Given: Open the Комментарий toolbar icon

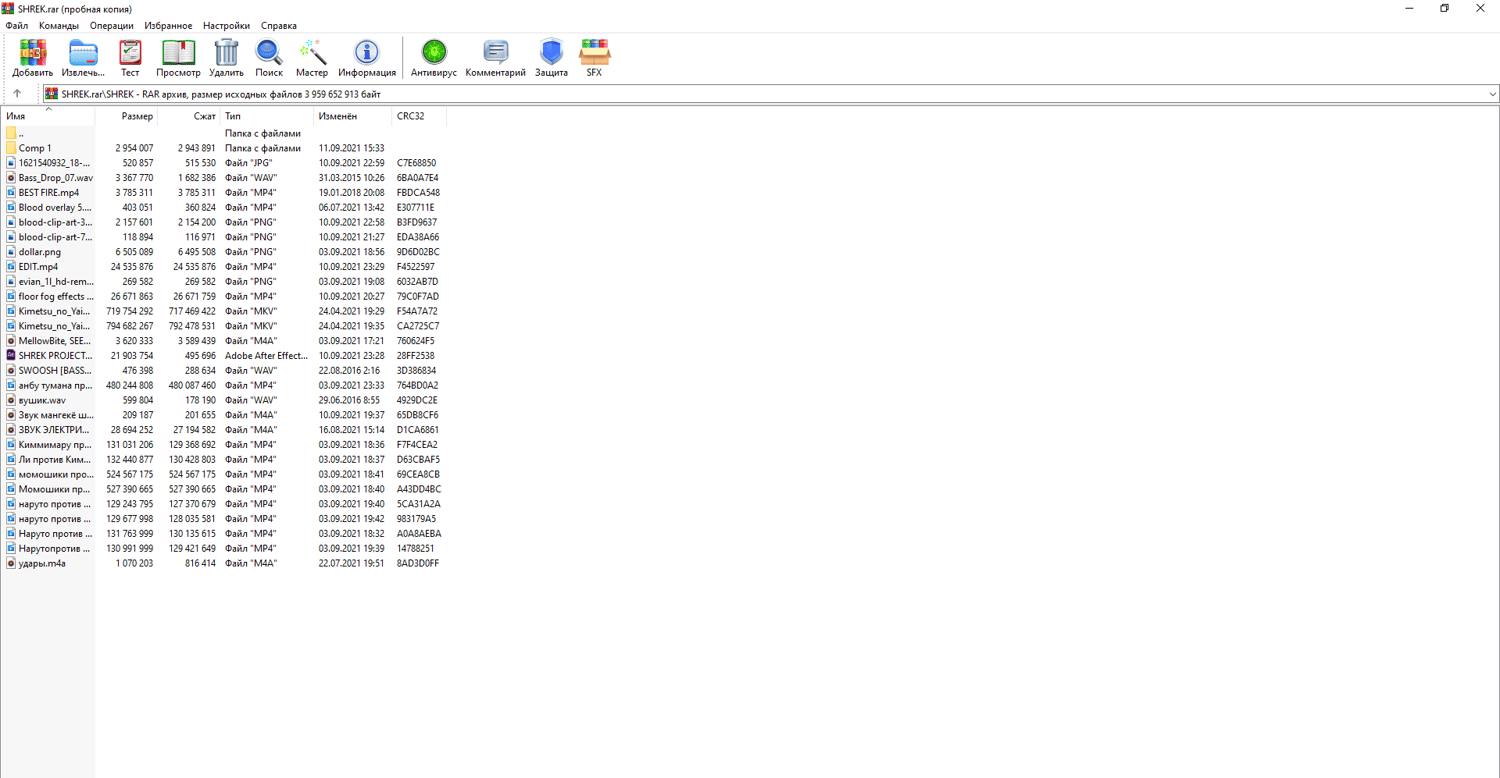Looking at the screenshot, I should pos(495,52).
